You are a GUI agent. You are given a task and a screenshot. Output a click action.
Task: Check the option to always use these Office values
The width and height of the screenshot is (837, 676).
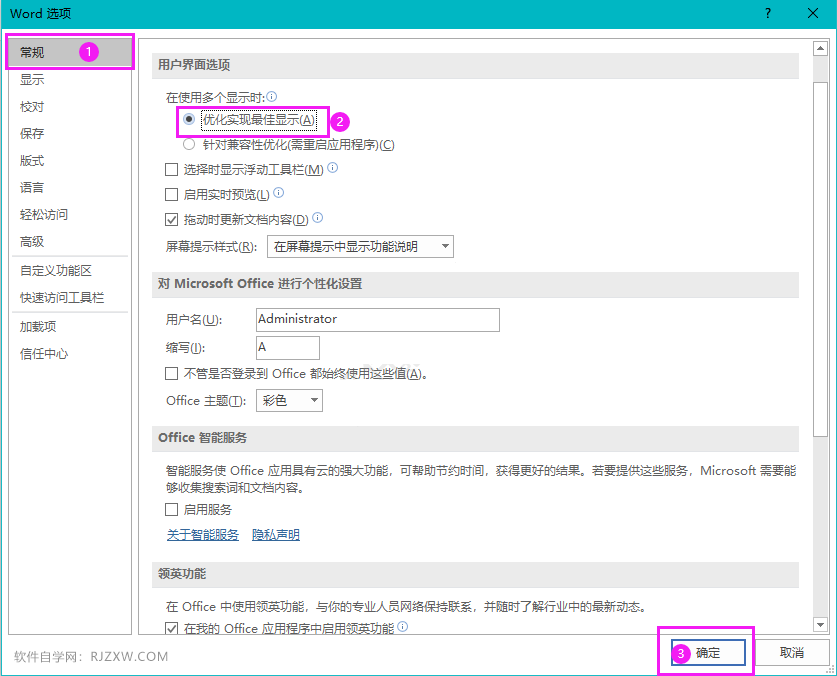pyautogui.click(x=172, y=373)
